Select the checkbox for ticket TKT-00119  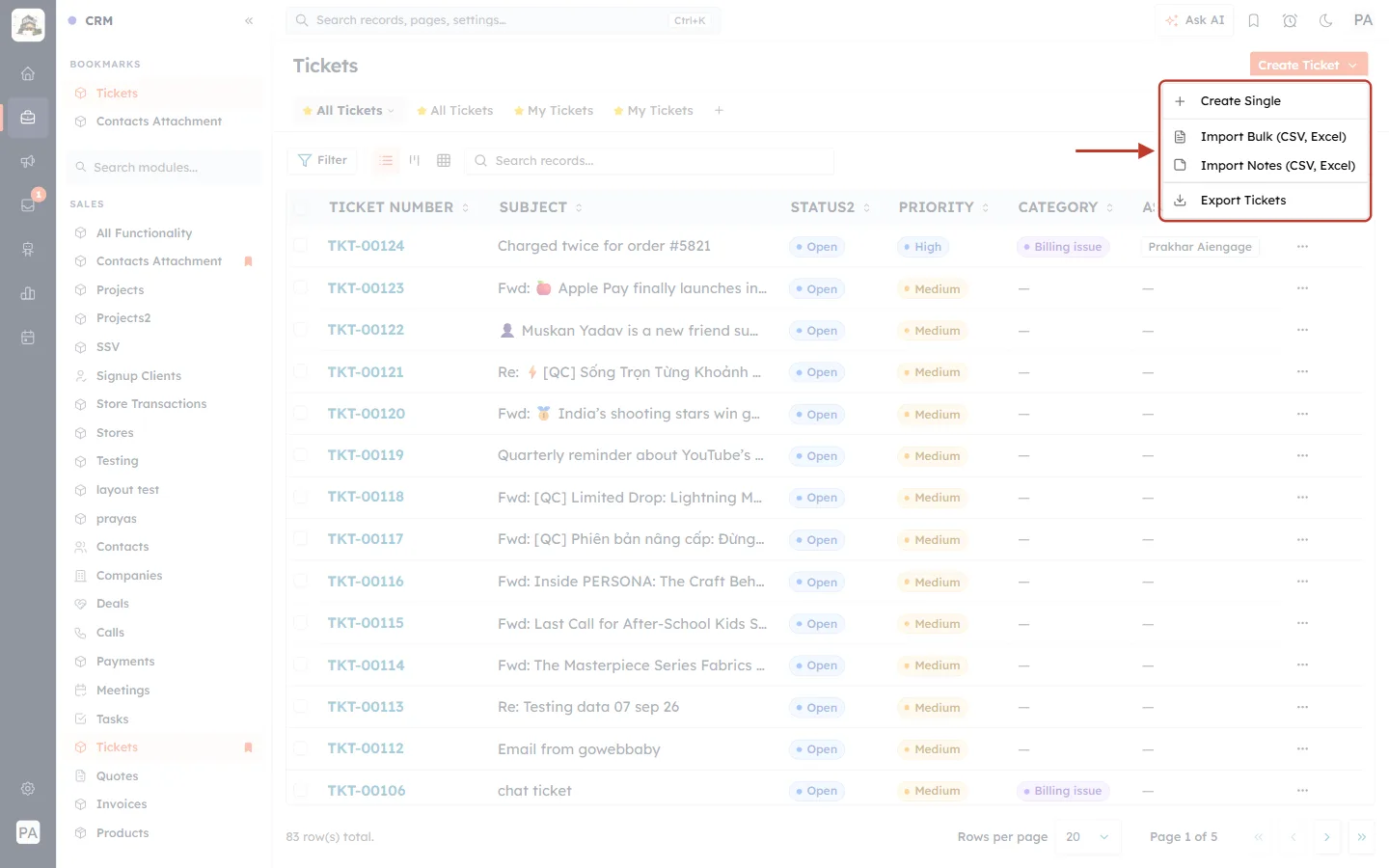coord(301,455)
